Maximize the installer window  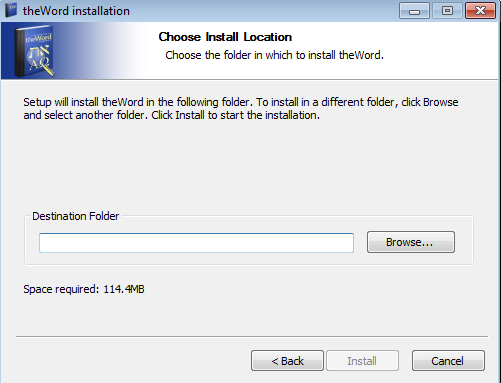pyautogui.click(x=447, y=11)
